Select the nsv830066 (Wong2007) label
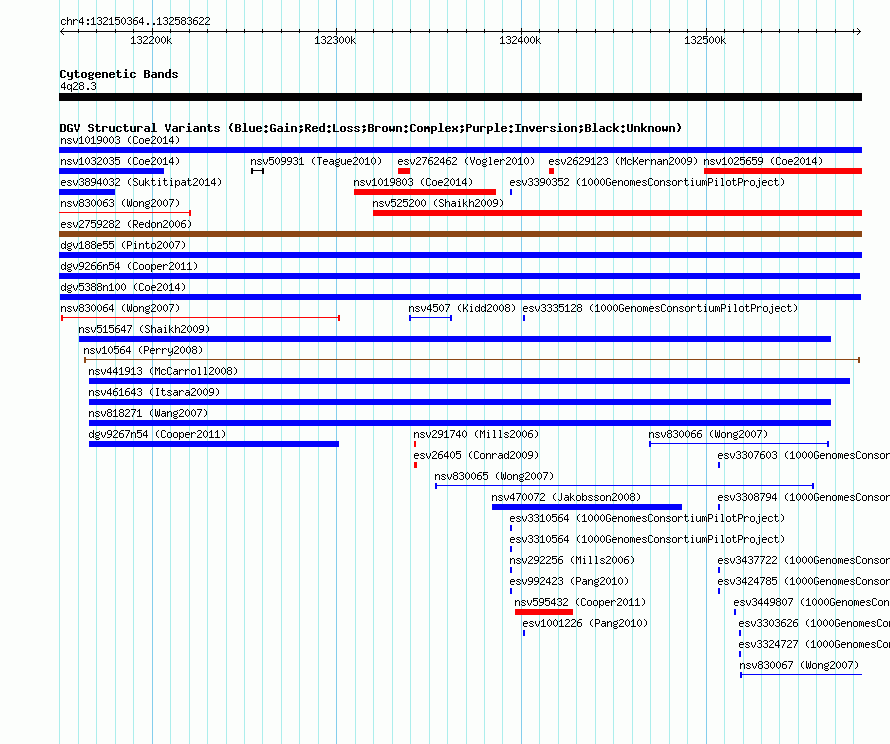The image size is (890, 744). (708, 434)
